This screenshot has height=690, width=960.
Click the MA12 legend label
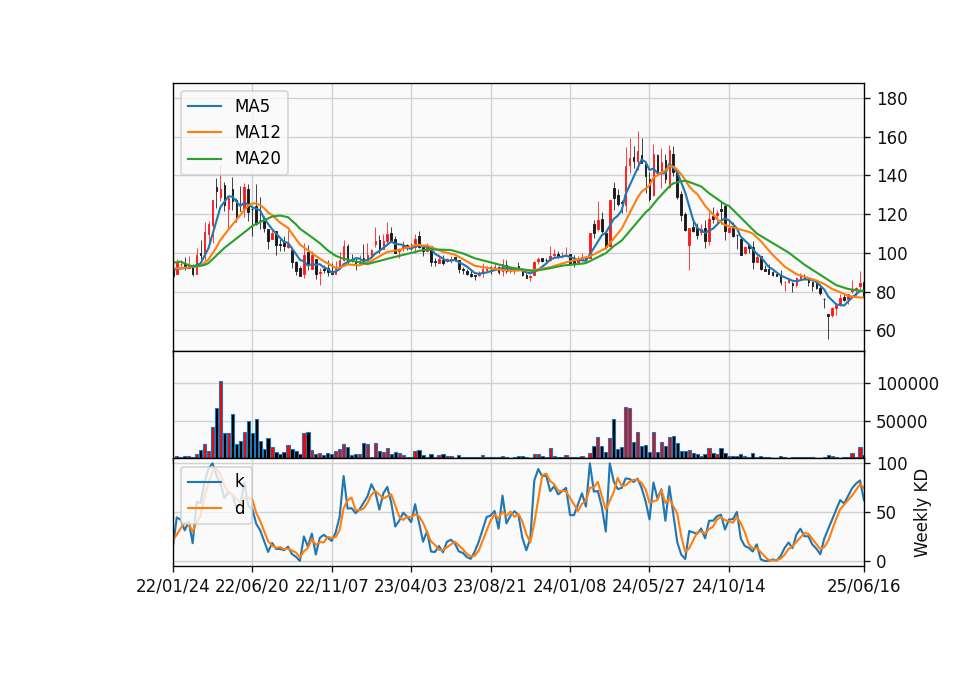257,132
